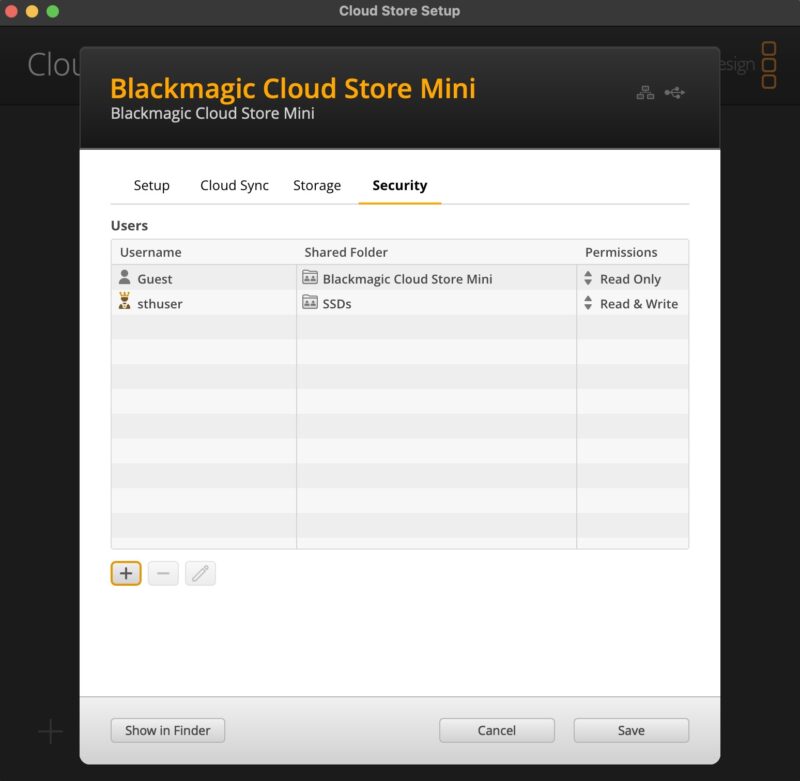
Task: Open the Storage tab
Action: pos(317,185)
